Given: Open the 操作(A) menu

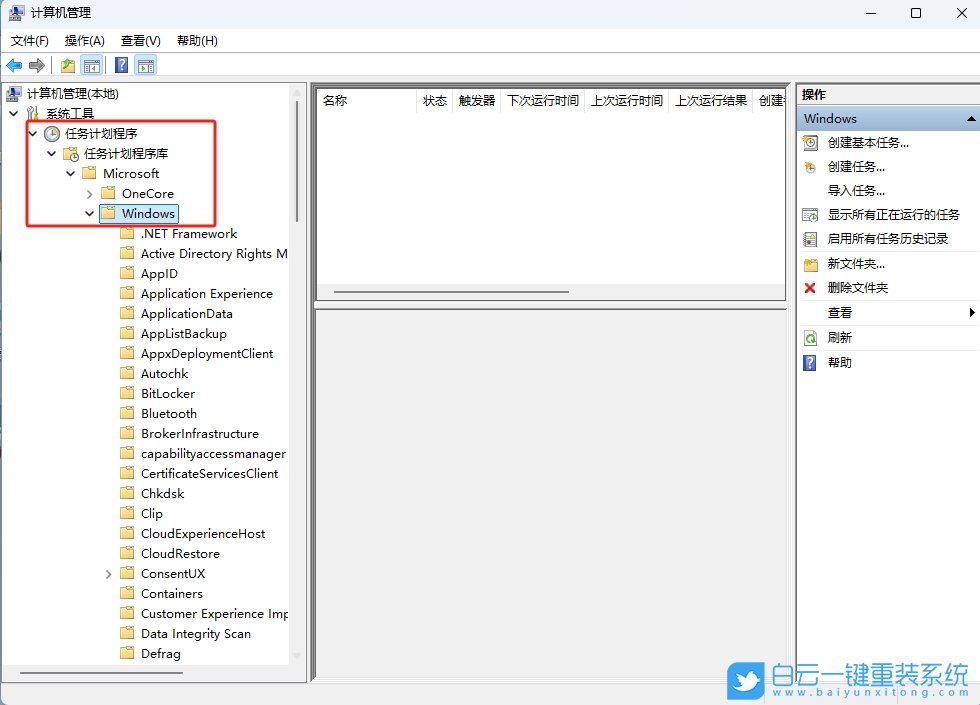Looking at the screenshot, I should [84, 41].
